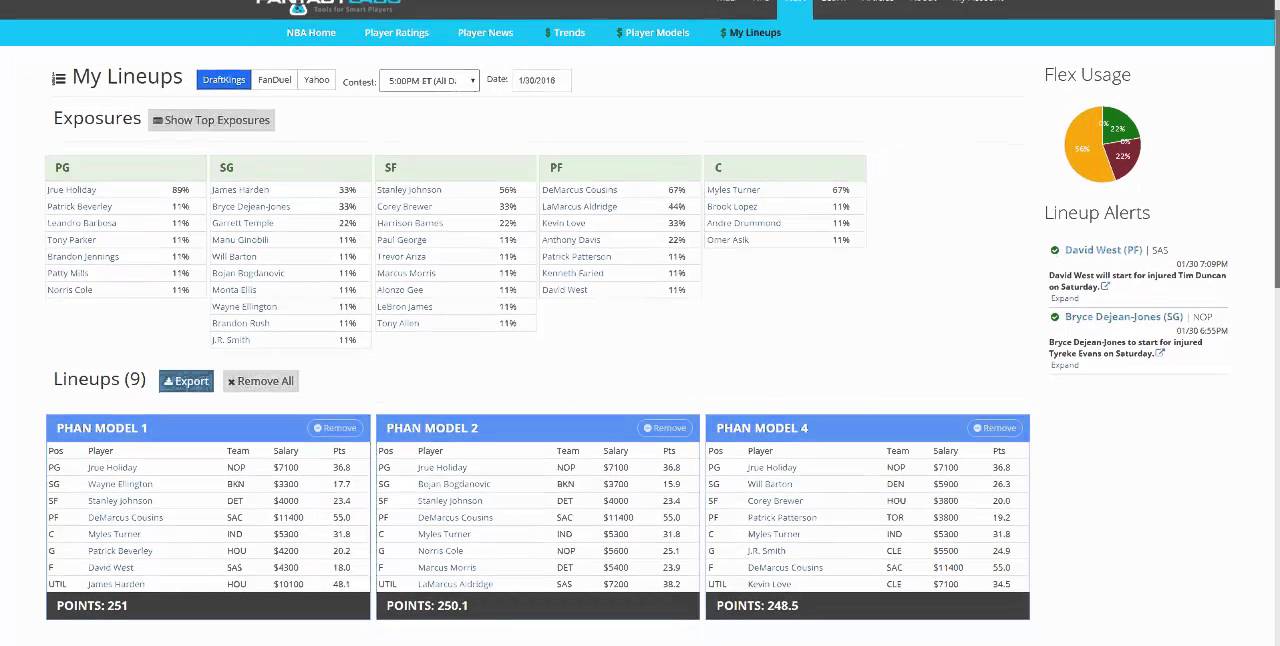The image size is (1280, 646).
Task: Click the green check icon beside David West alert
Action: click(1055, 250)
